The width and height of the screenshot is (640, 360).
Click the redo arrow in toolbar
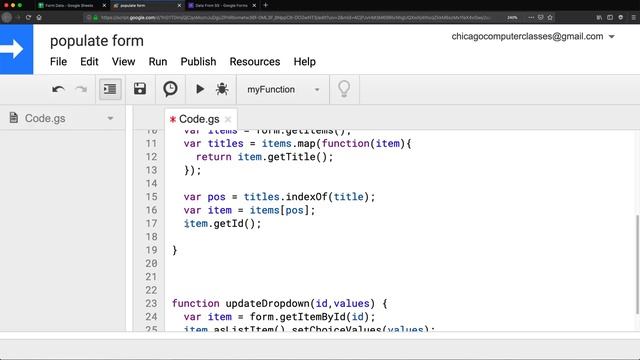[x=81, y=89]
